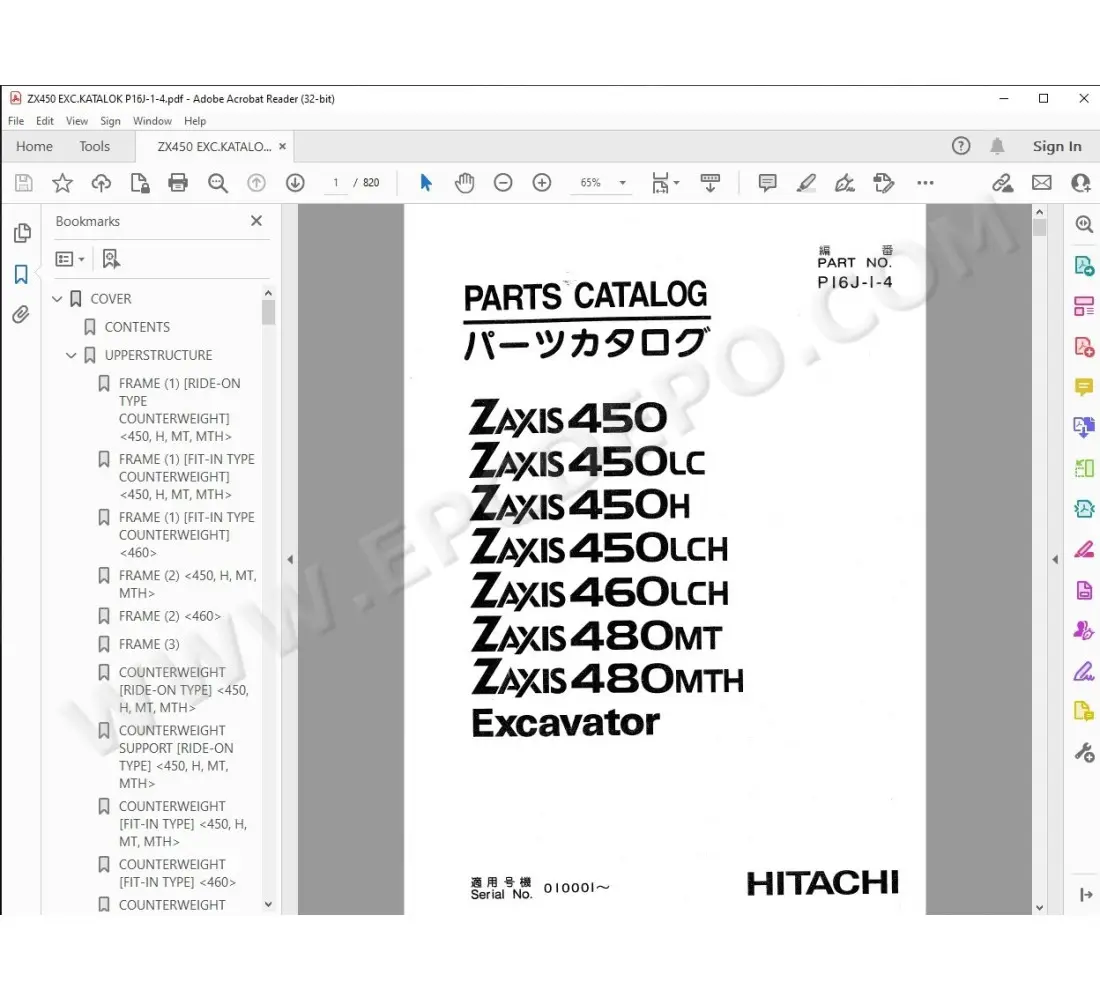Open the bookmark options dropdown menu
Image resolution: width=1100 pixels, height=1000 pixels.
(x=69, y=258)
